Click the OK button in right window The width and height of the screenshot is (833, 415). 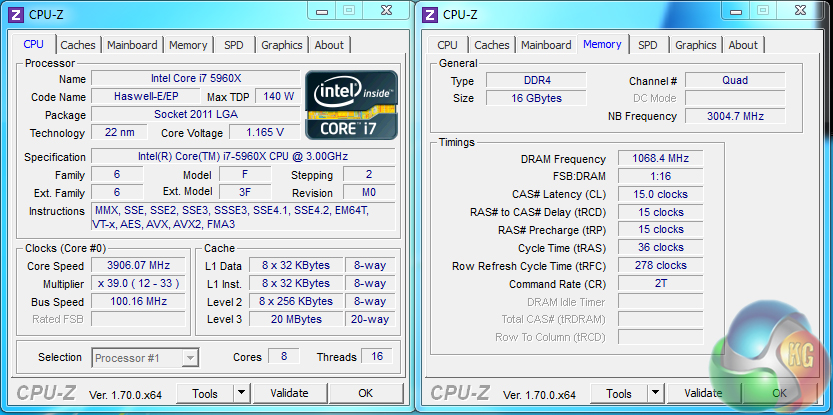pos(779,393)
